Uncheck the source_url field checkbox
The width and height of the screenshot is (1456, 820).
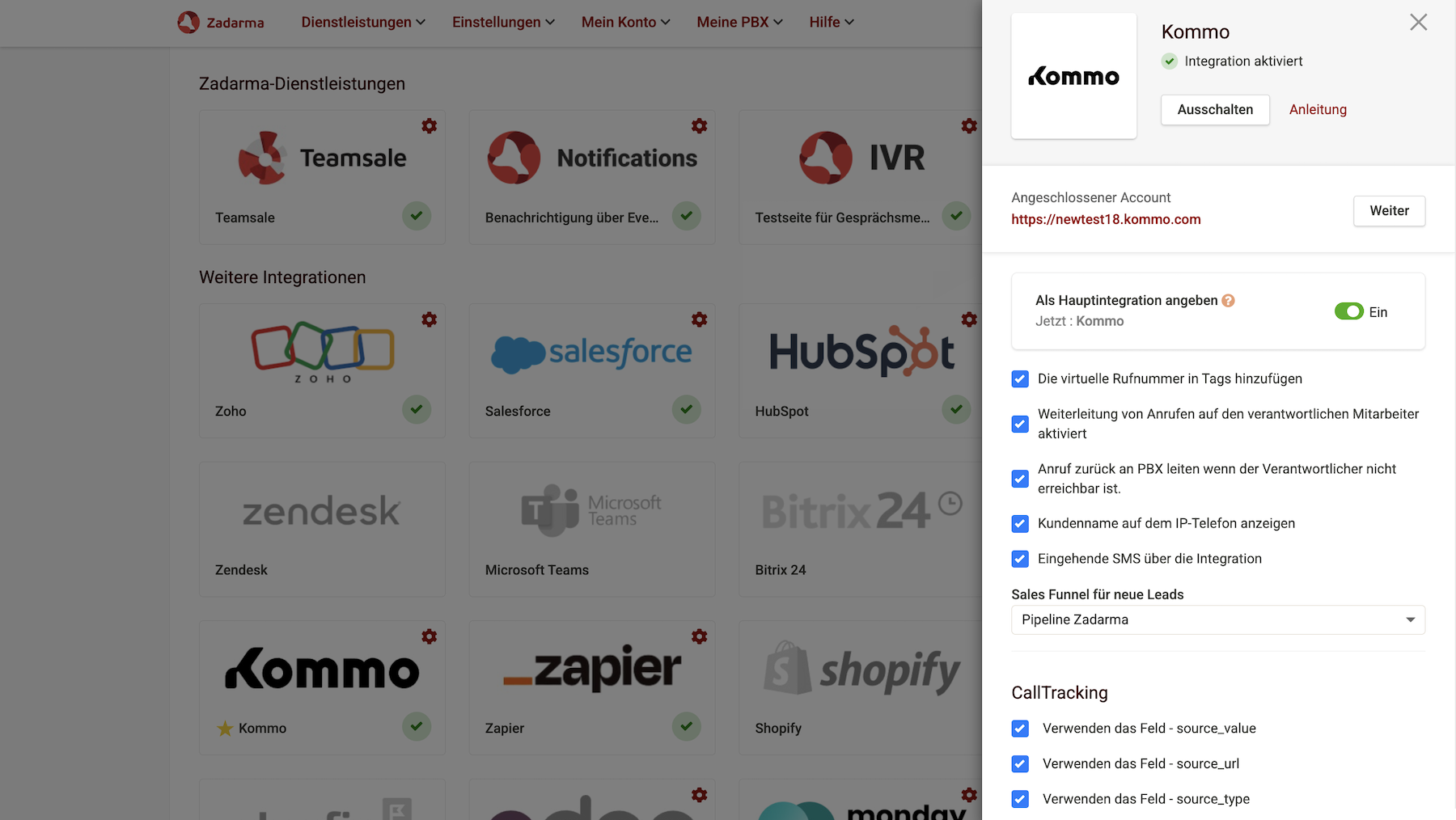click(x=1020, y=764)
